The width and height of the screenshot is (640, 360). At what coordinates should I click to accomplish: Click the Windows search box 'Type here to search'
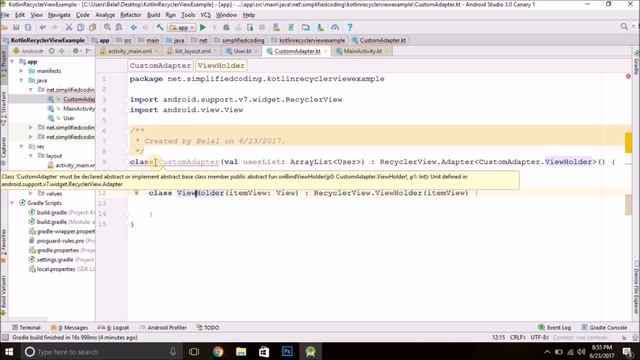100,351
